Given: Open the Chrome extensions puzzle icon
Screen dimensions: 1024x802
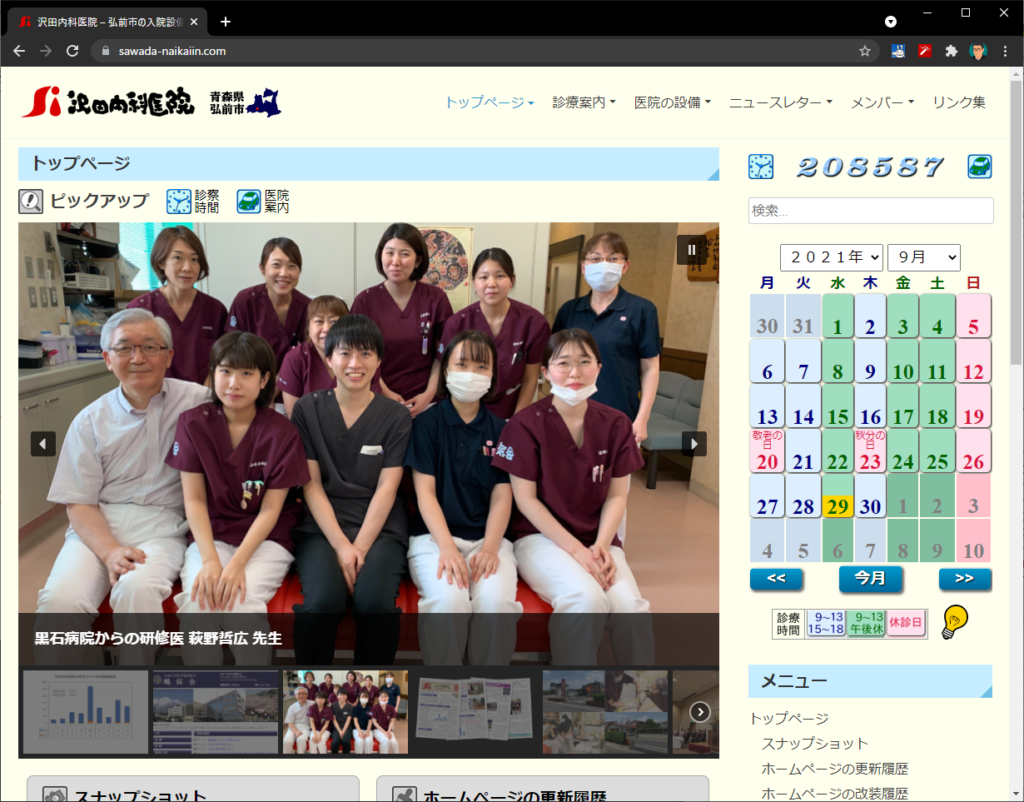Looking at the screenshot, I should tap(951, 51).
